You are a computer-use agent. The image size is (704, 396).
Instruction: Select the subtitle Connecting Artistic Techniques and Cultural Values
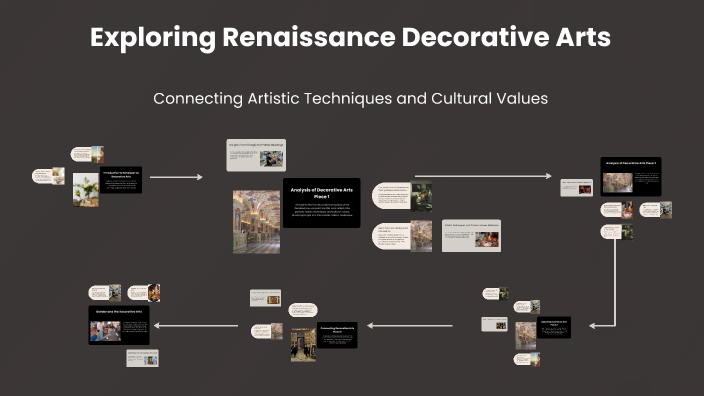(x=350, y=99)
